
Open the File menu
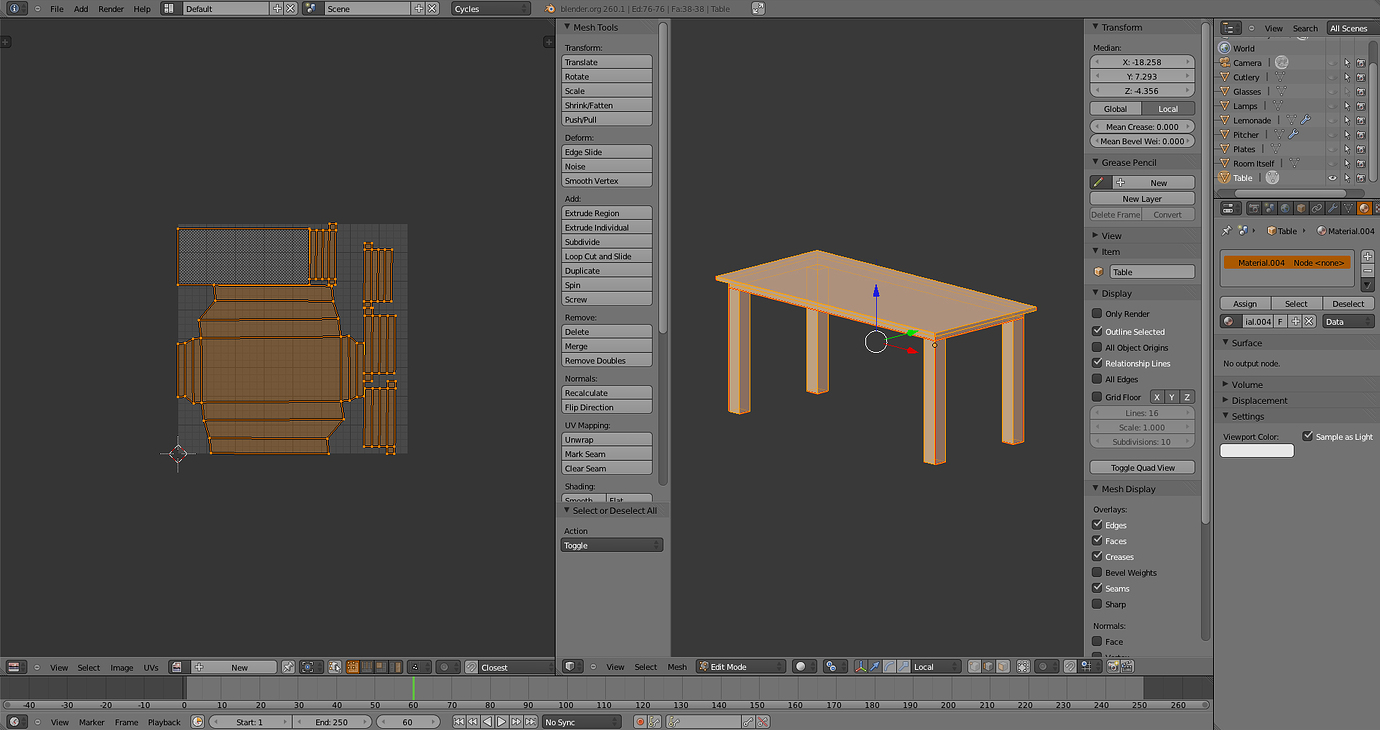(57, 8)
